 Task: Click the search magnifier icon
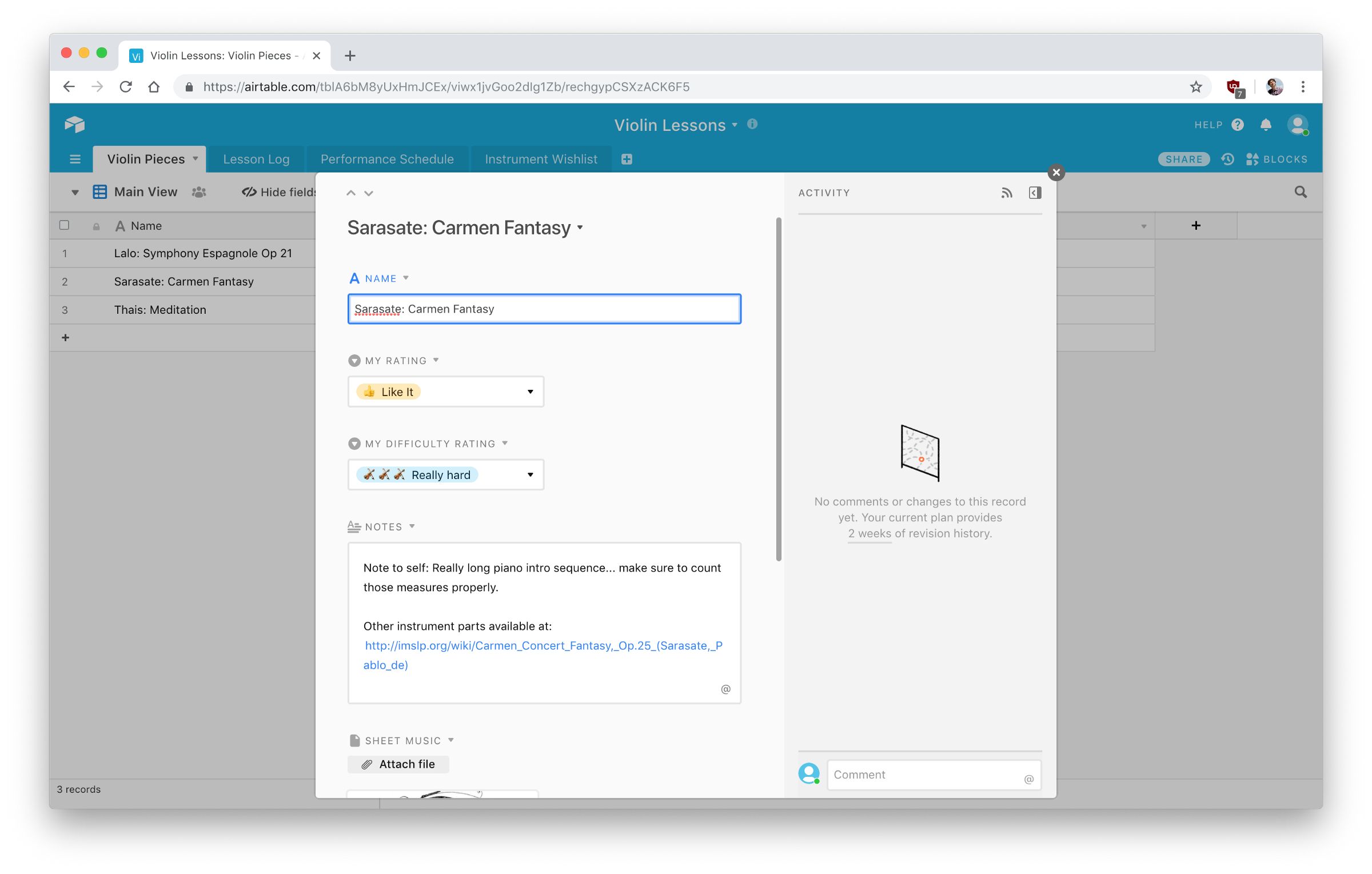(x=1301, y=193)
